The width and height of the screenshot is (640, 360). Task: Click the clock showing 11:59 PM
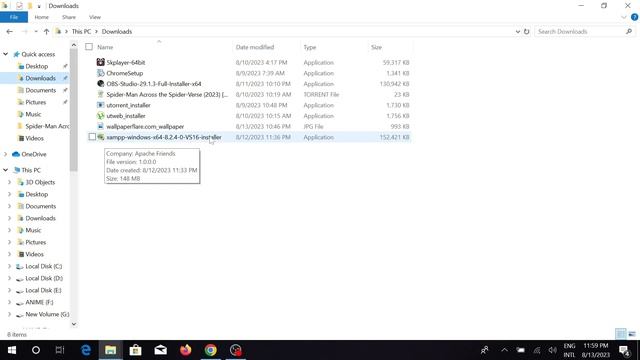coord(596,346)
